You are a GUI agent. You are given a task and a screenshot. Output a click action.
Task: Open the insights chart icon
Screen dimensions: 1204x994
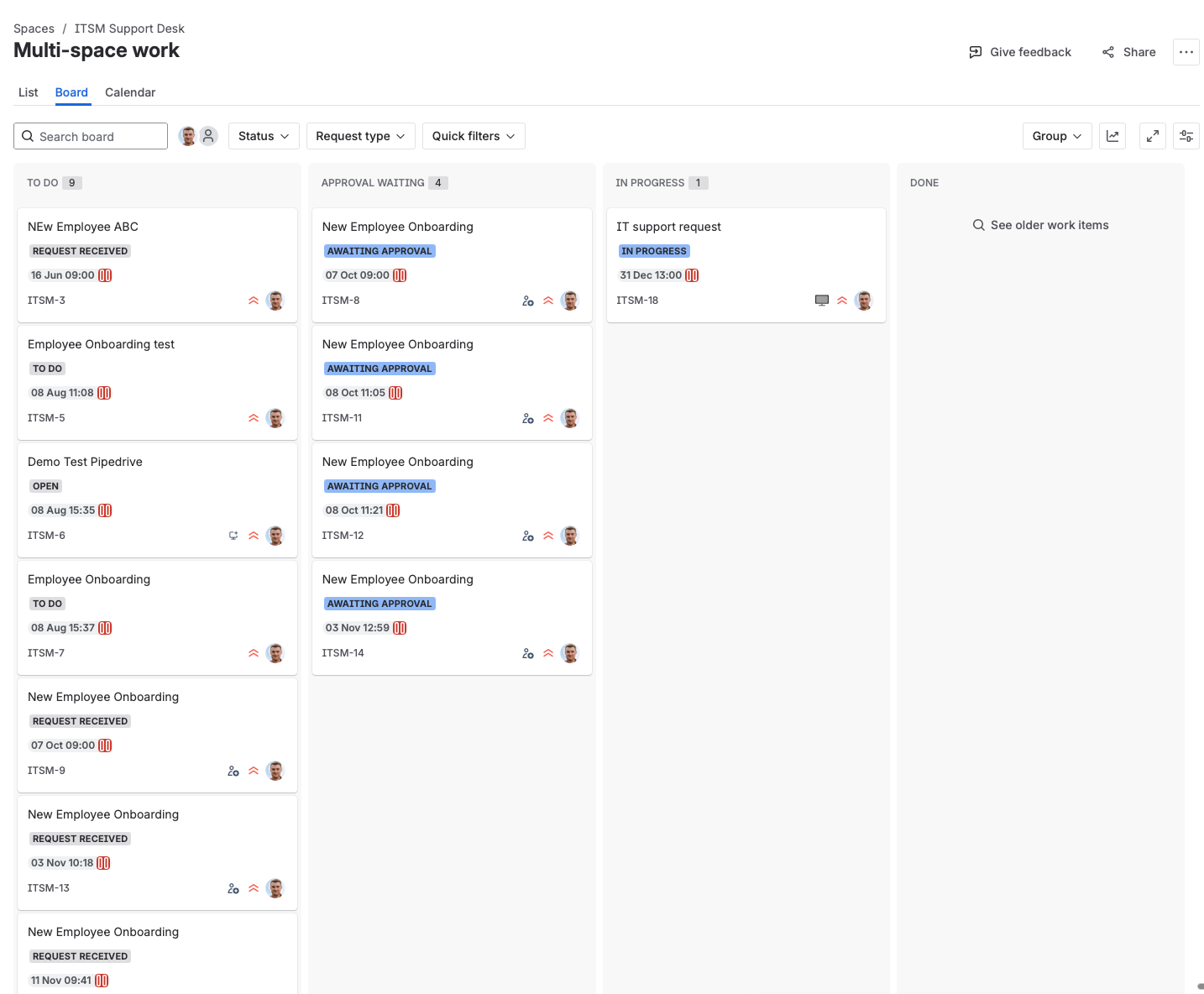(x=1112, y=136)
